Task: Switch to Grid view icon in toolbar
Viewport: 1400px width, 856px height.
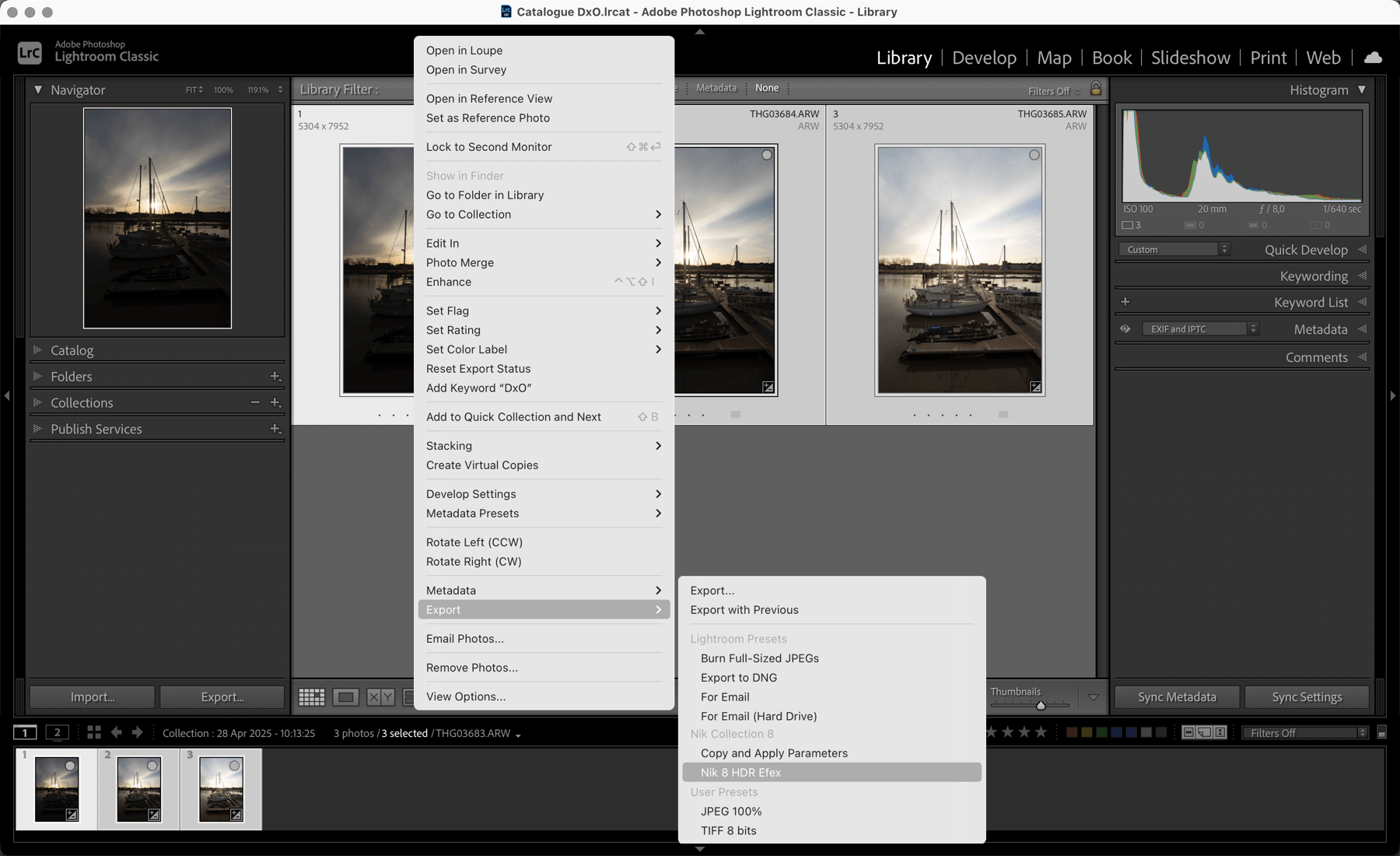Action: [312, 697]
